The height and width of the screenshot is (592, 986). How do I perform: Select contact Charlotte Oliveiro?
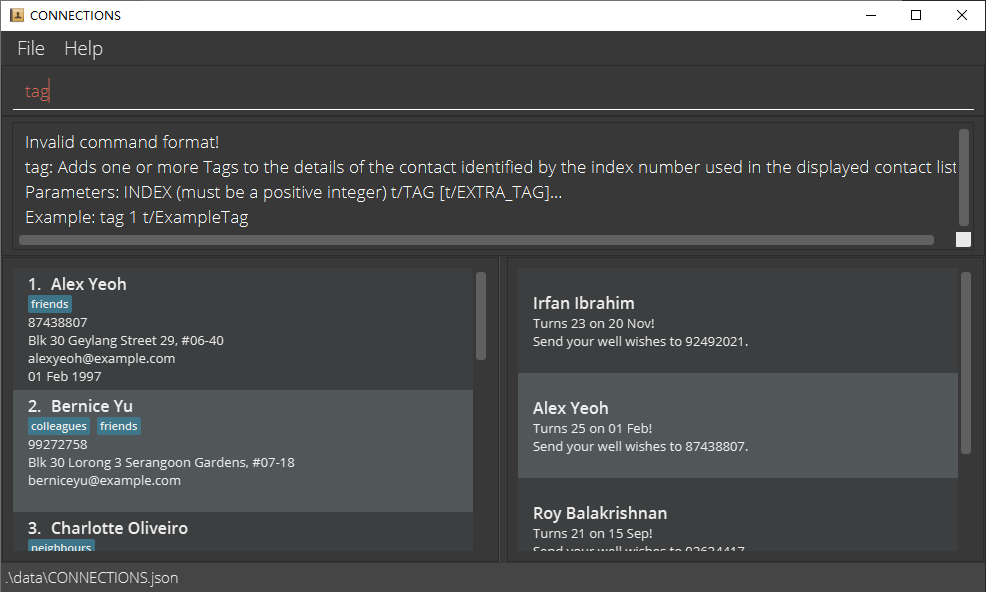tap(243, 532)
